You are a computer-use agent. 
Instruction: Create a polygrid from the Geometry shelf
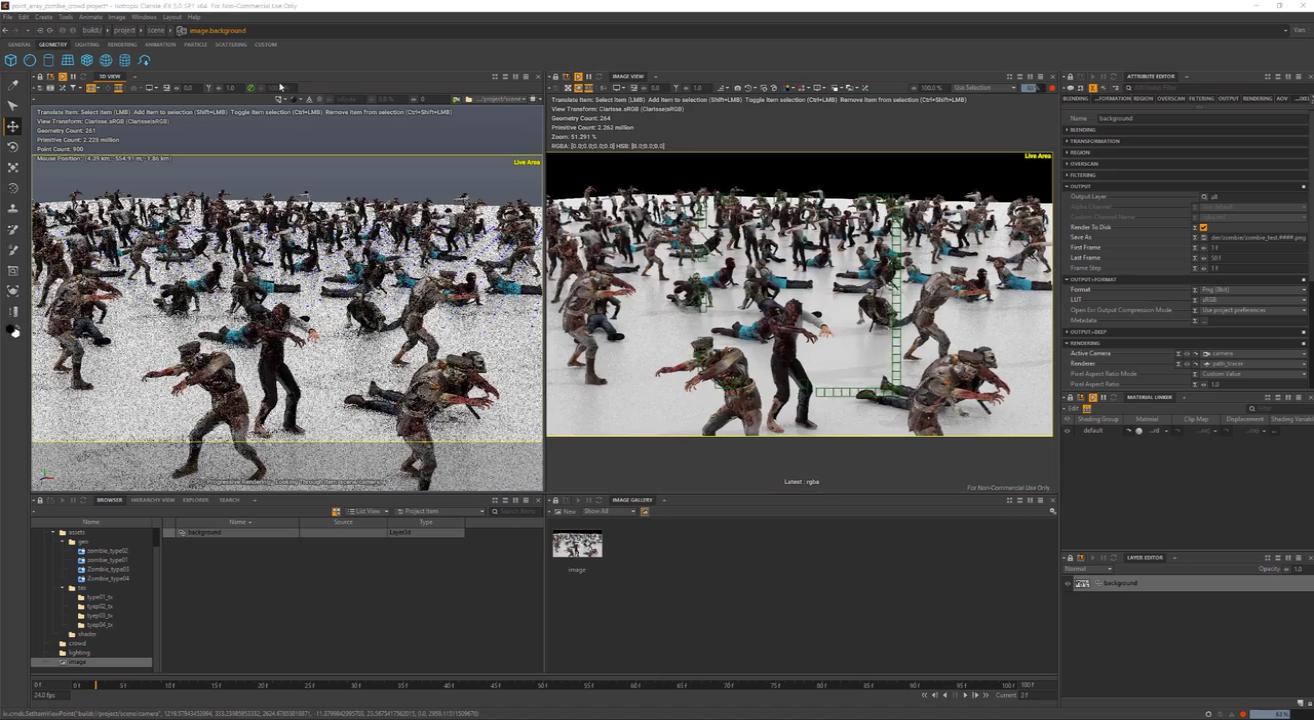tap(68, 60)
